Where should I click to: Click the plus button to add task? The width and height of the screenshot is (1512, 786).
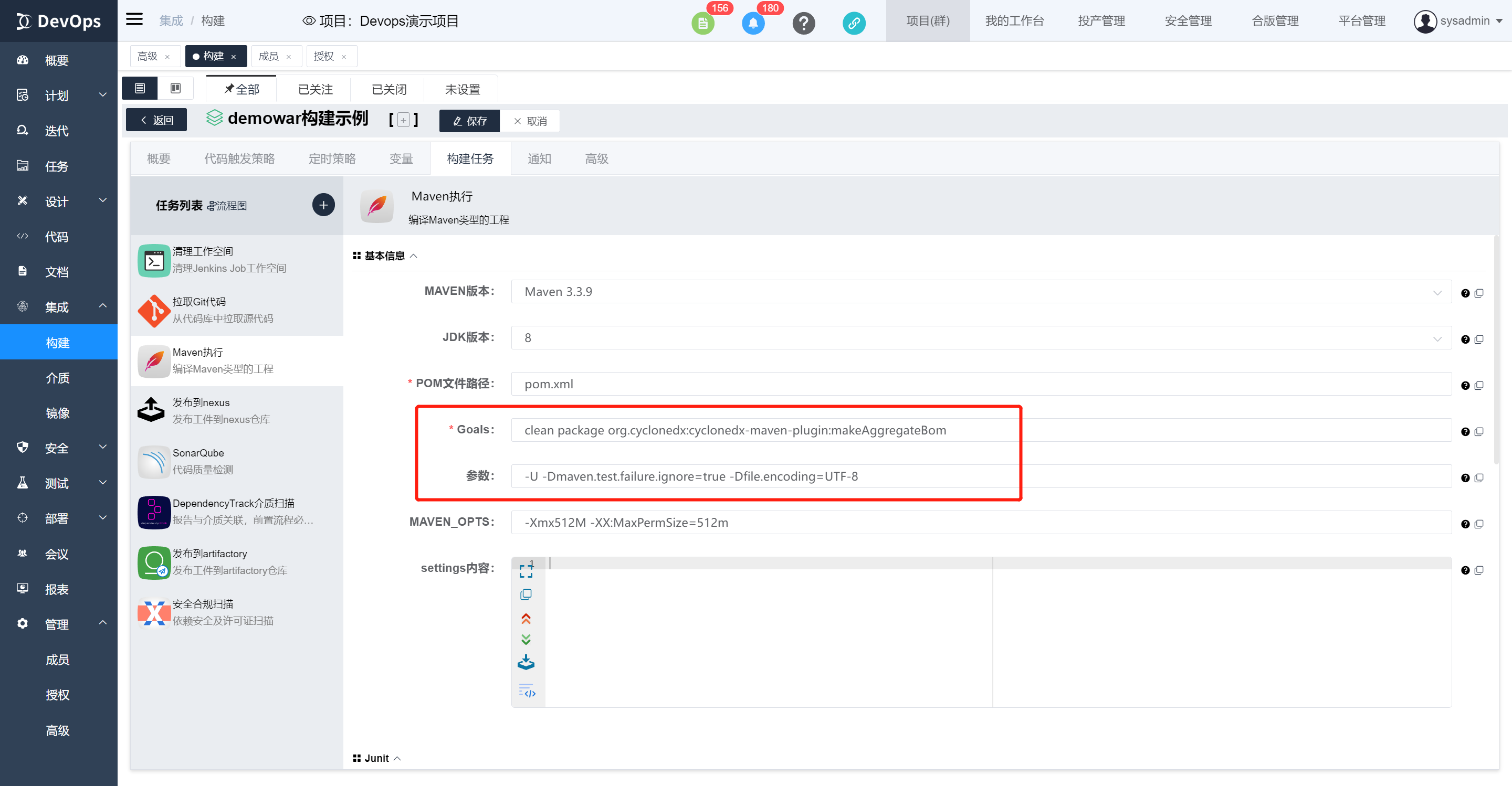click(x=323, y=205)
